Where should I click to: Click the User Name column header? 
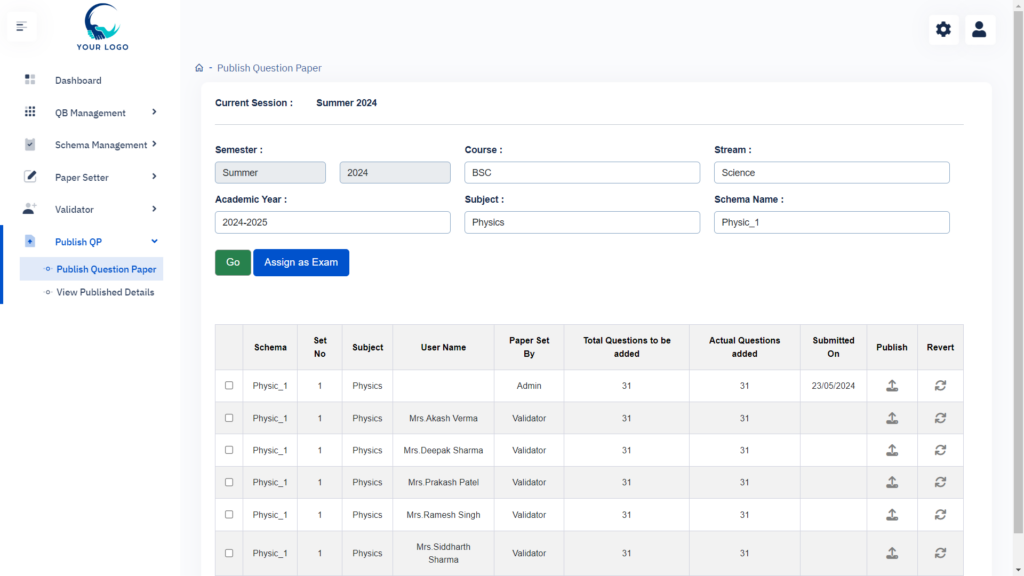(x=443, y=347)
